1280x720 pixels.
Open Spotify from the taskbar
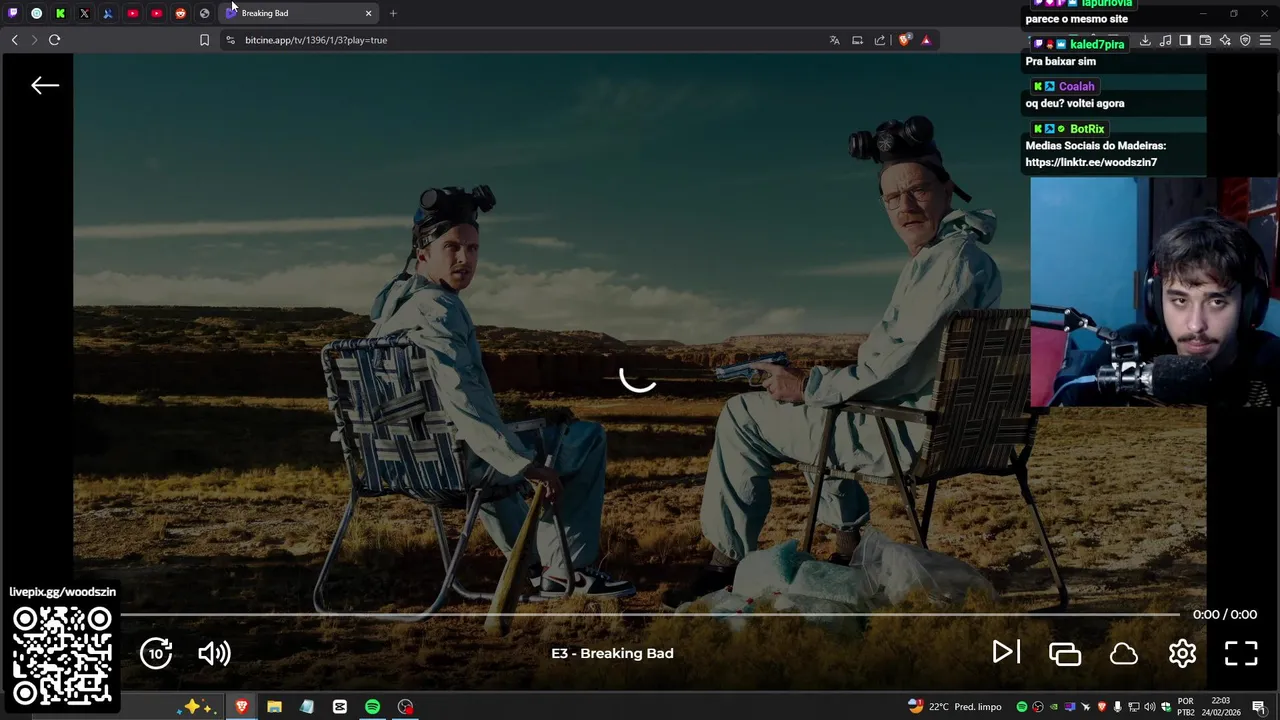[x=372, y=707]
